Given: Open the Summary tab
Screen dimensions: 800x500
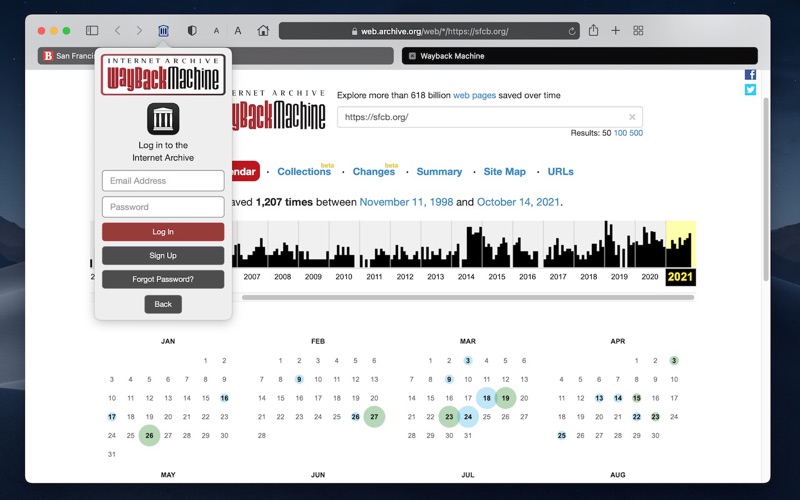Looking at the screenshot, I should (x=439, y=172).
